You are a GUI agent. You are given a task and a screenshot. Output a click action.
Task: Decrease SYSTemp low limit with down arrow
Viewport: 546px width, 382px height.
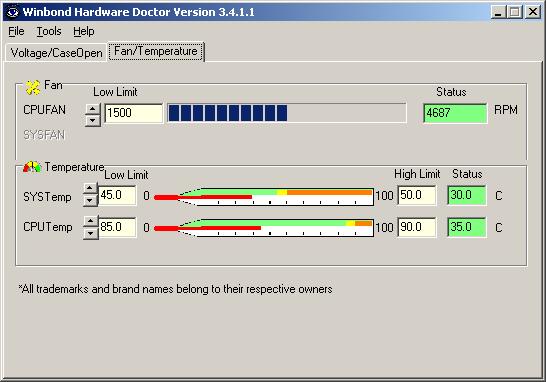[x=90, y=201]
